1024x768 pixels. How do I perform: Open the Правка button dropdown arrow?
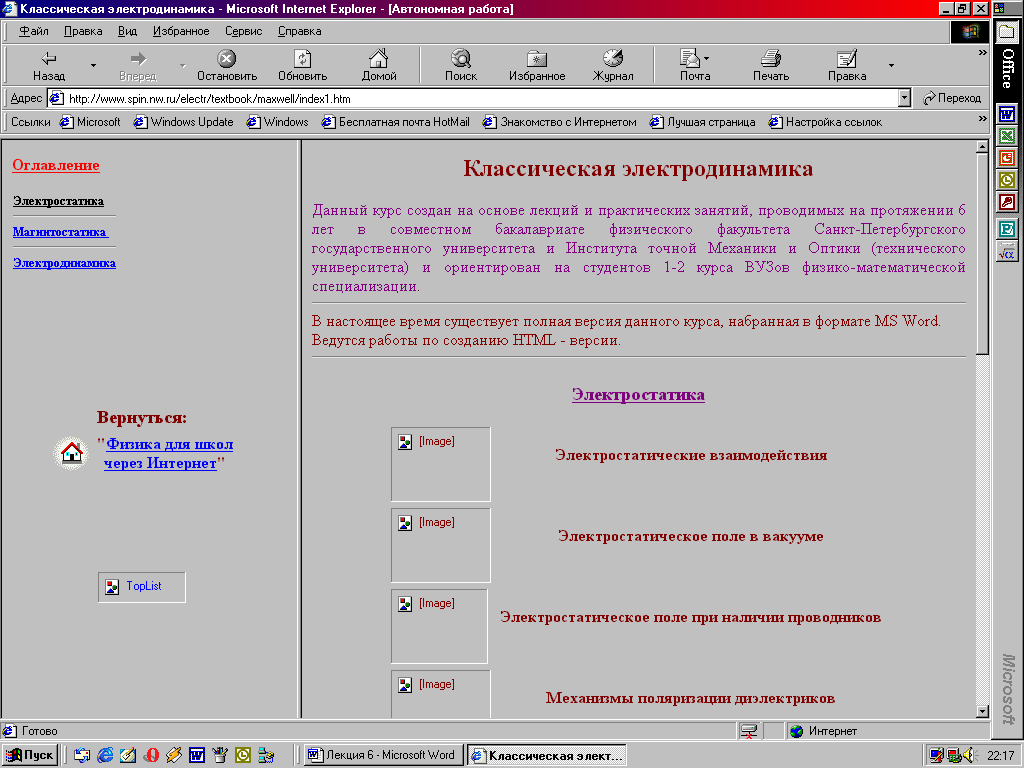[x=891, y=65]
